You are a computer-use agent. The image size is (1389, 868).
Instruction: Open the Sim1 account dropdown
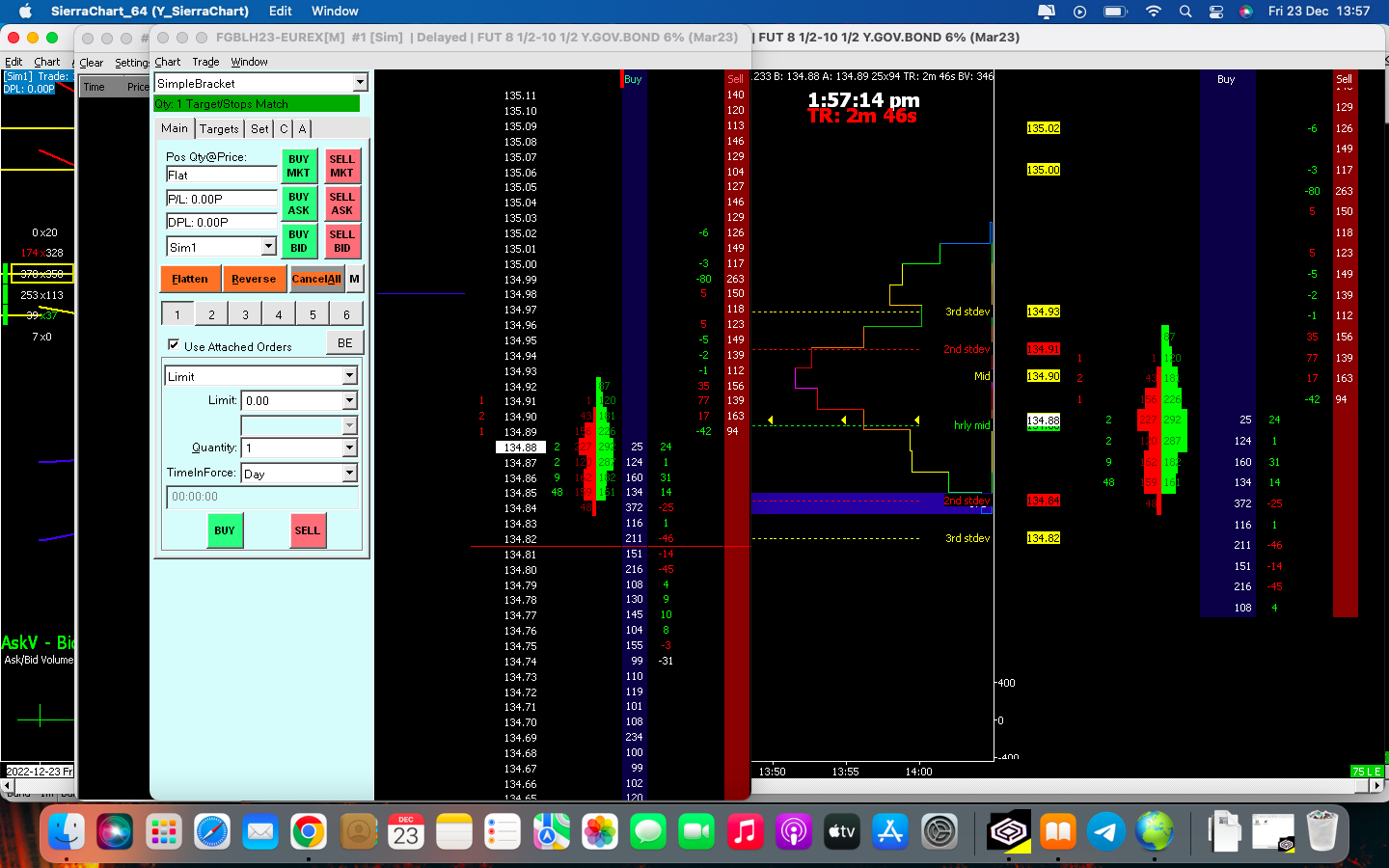[269, 247]
